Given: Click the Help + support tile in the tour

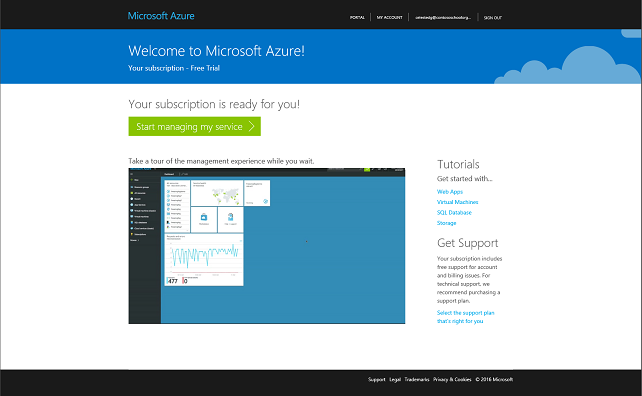Looking at the screenshot, I should coord(231,219).
